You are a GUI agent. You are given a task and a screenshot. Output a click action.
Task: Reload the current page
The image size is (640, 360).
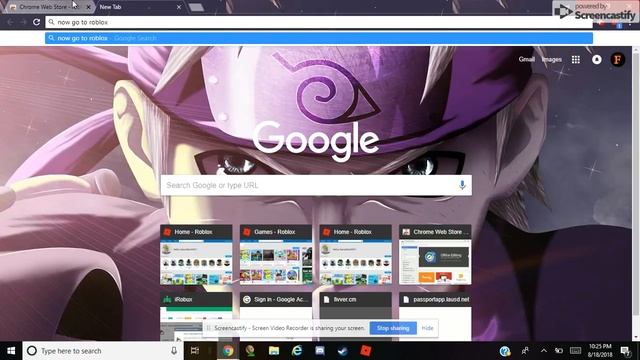(x=36, y=22)
